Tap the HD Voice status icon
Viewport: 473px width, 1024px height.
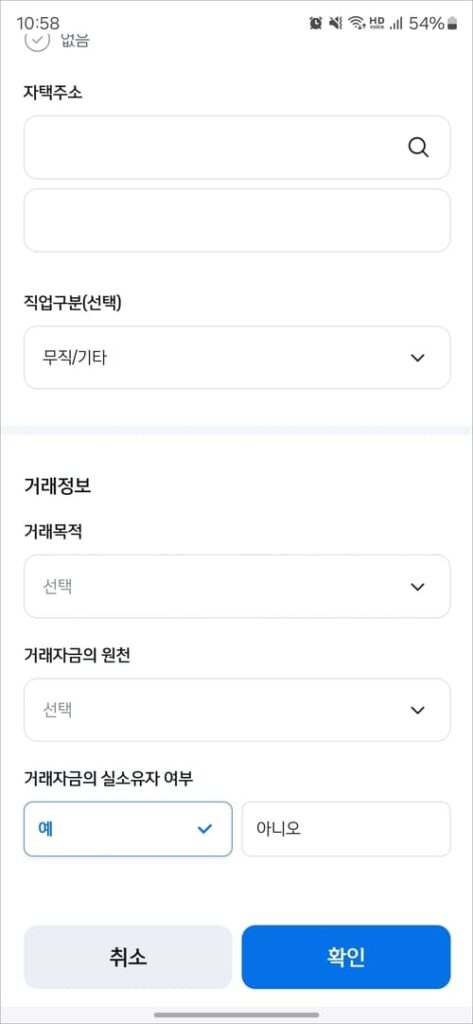377,24
